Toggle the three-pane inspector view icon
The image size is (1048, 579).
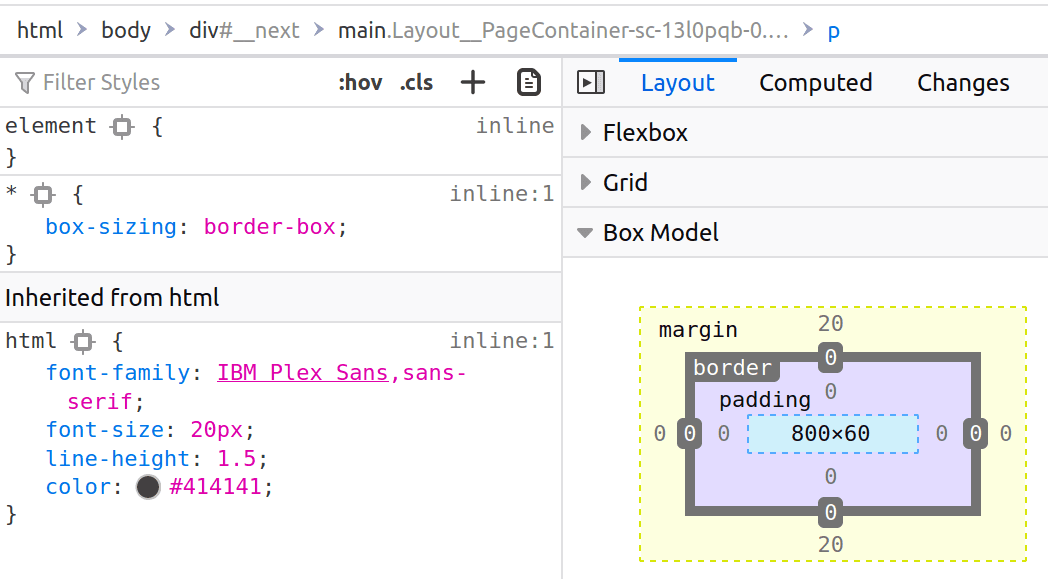[x=590, y=83]
